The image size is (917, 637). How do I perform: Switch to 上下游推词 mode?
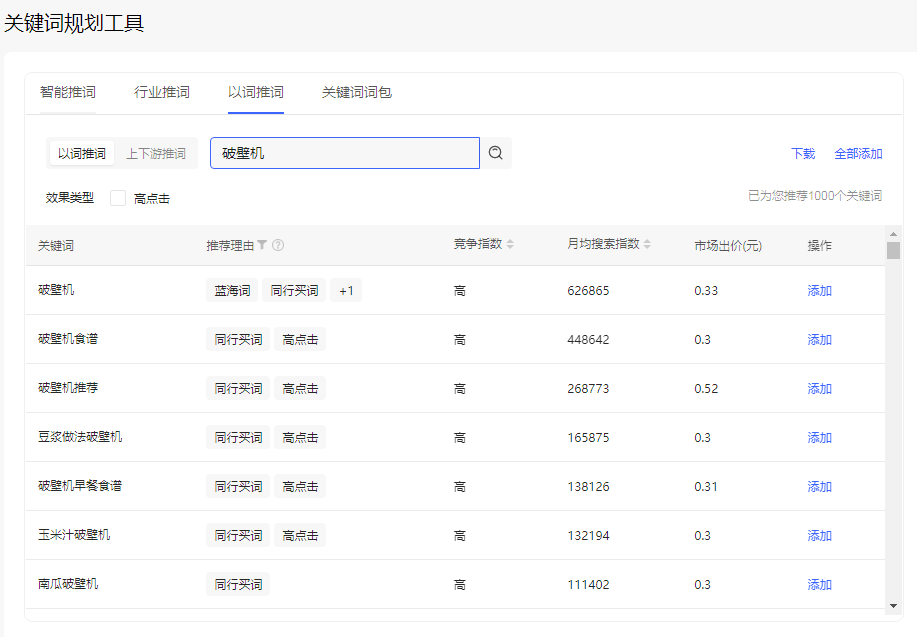[x=156, y=154]
